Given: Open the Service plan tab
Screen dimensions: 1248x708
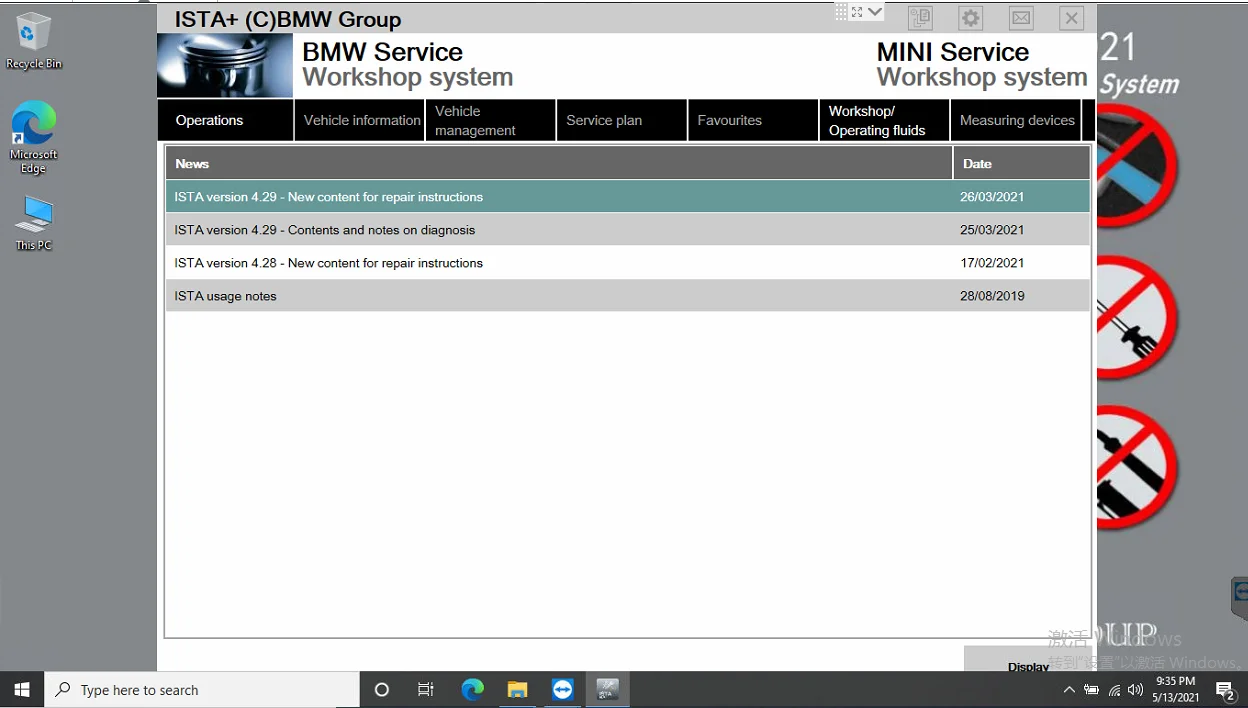Looking at the screenshot, I should [x=622, y=120].
